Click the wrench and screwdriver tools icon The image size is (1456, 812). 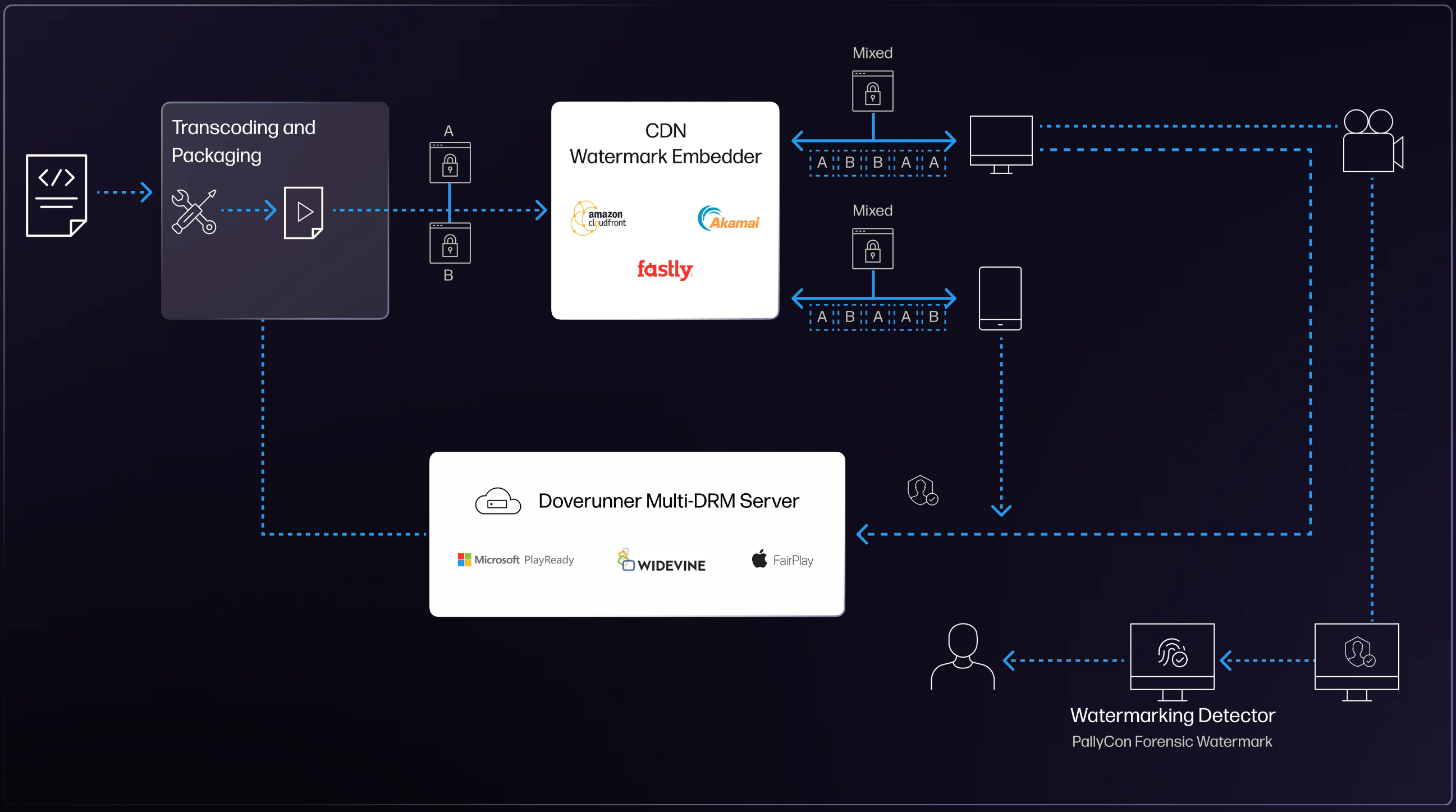pyautogui.click(x=193, y=212)
